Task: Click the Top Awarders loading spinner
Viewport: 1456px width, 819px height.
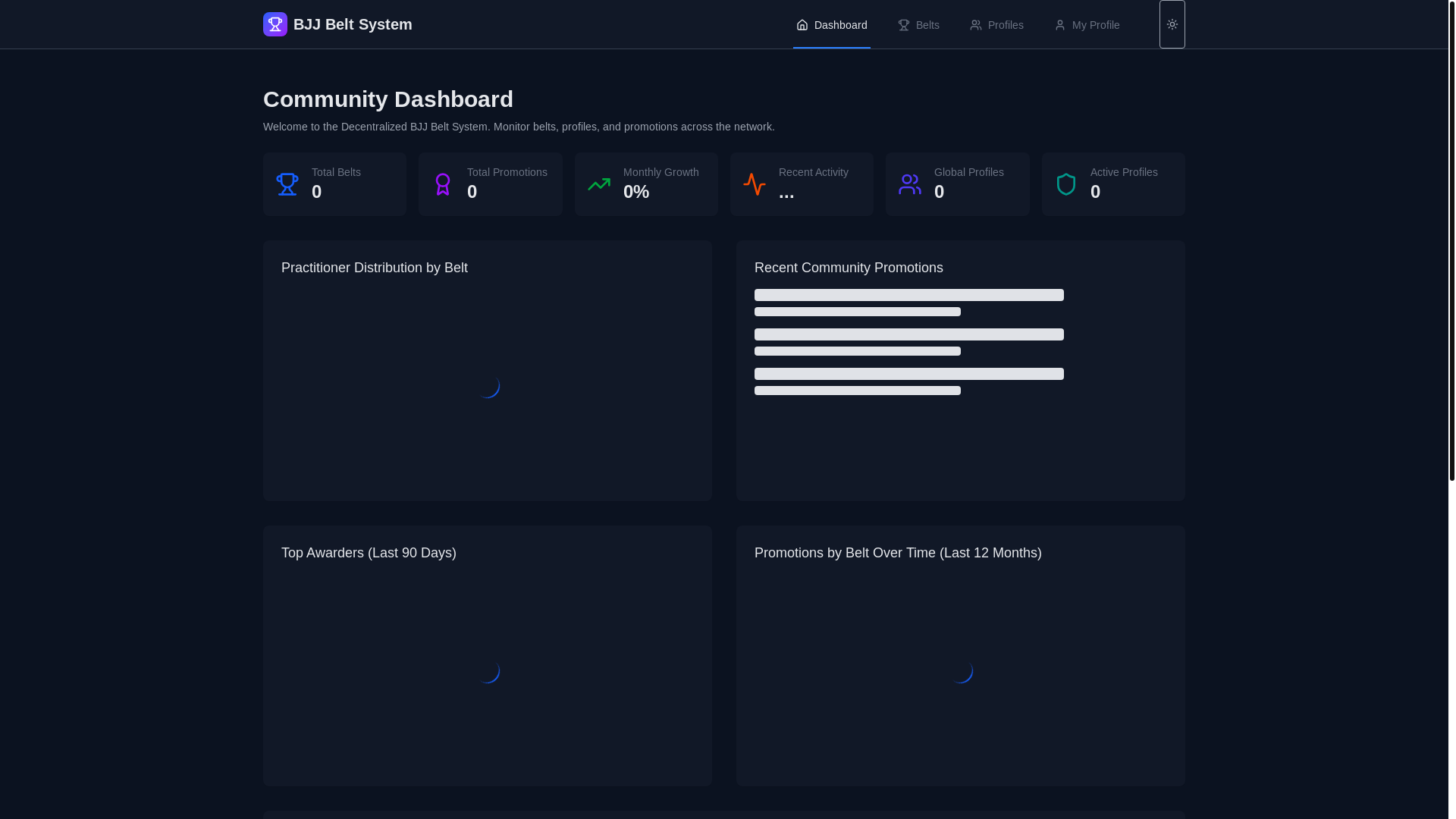Action: 488,671
